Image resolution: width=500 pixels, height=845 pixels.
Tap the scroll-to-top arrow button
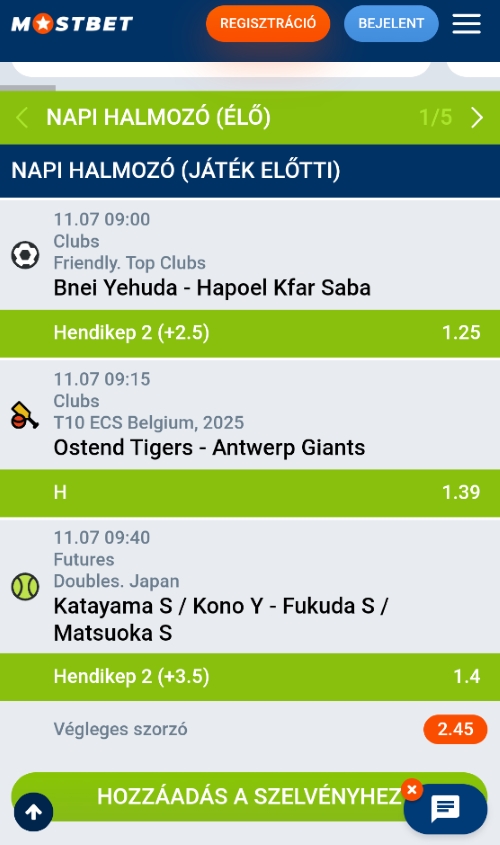pos(33,812)
